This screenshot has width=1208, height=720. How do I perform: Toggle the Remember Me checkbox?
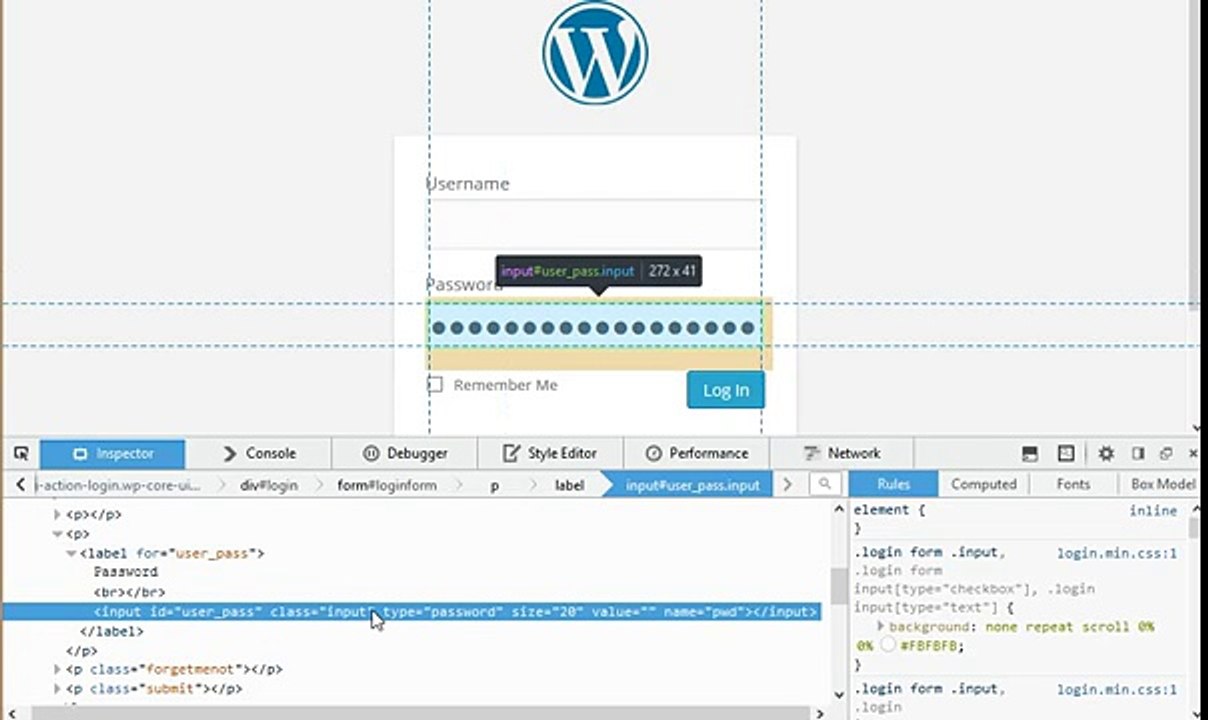pyautogui.click(x=434, y=385)
